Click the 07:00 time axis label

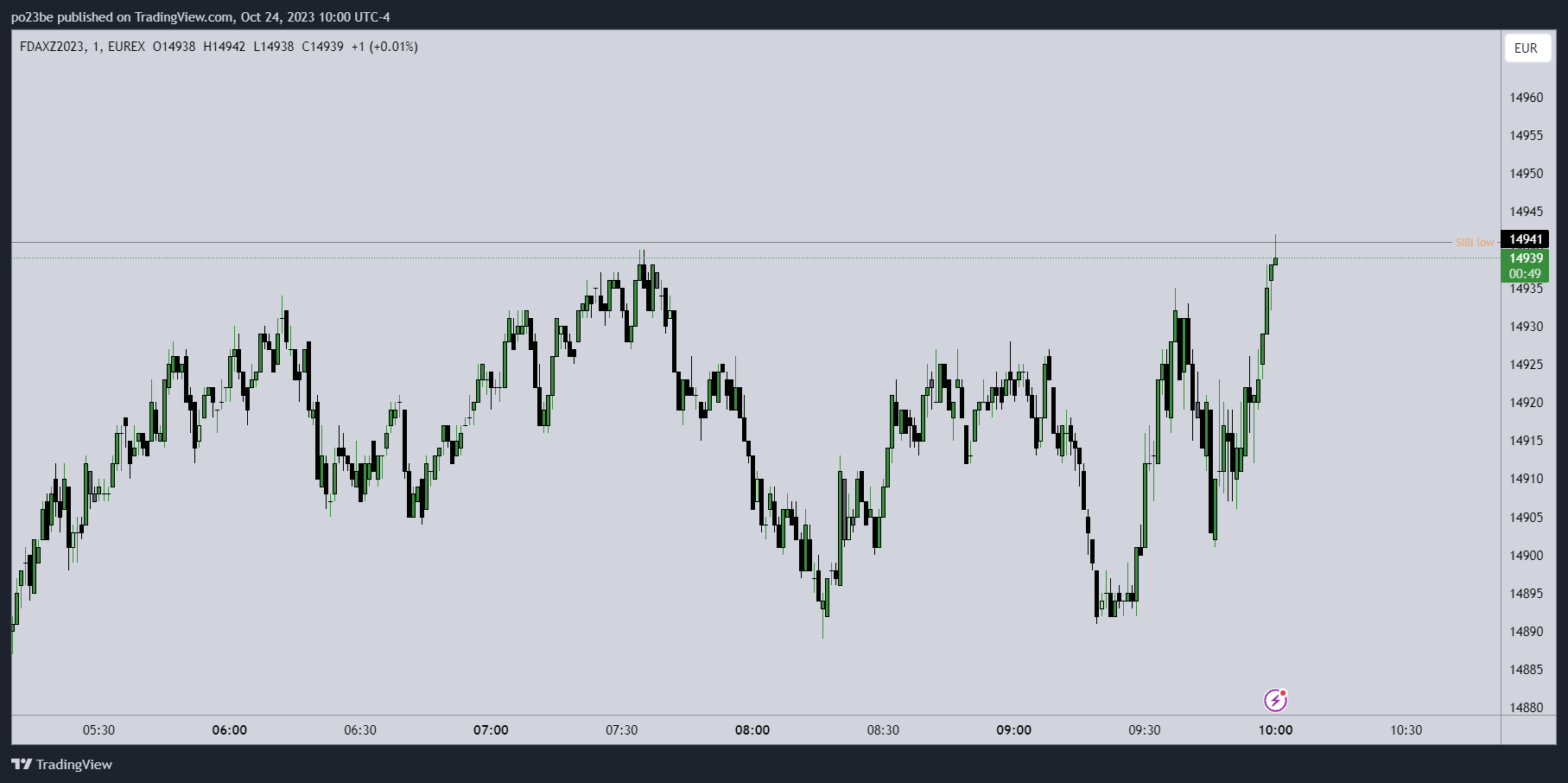[491, 730]
